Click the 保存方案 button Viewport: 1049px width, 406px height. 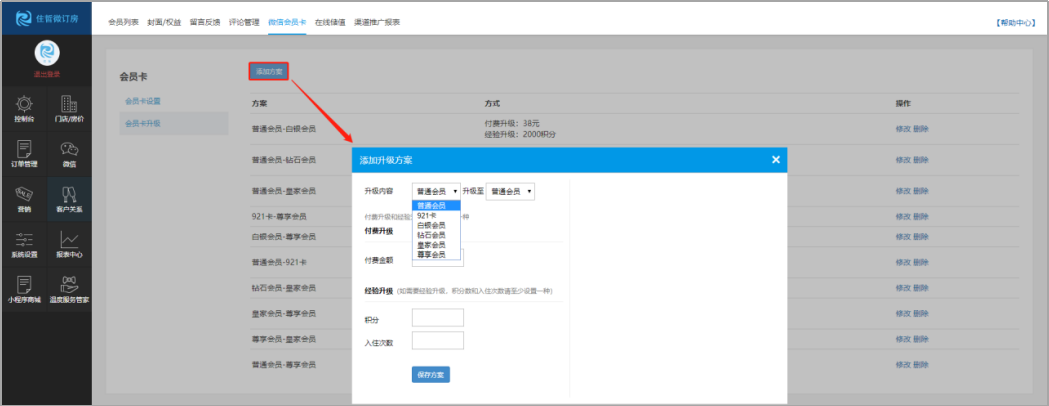430,374
